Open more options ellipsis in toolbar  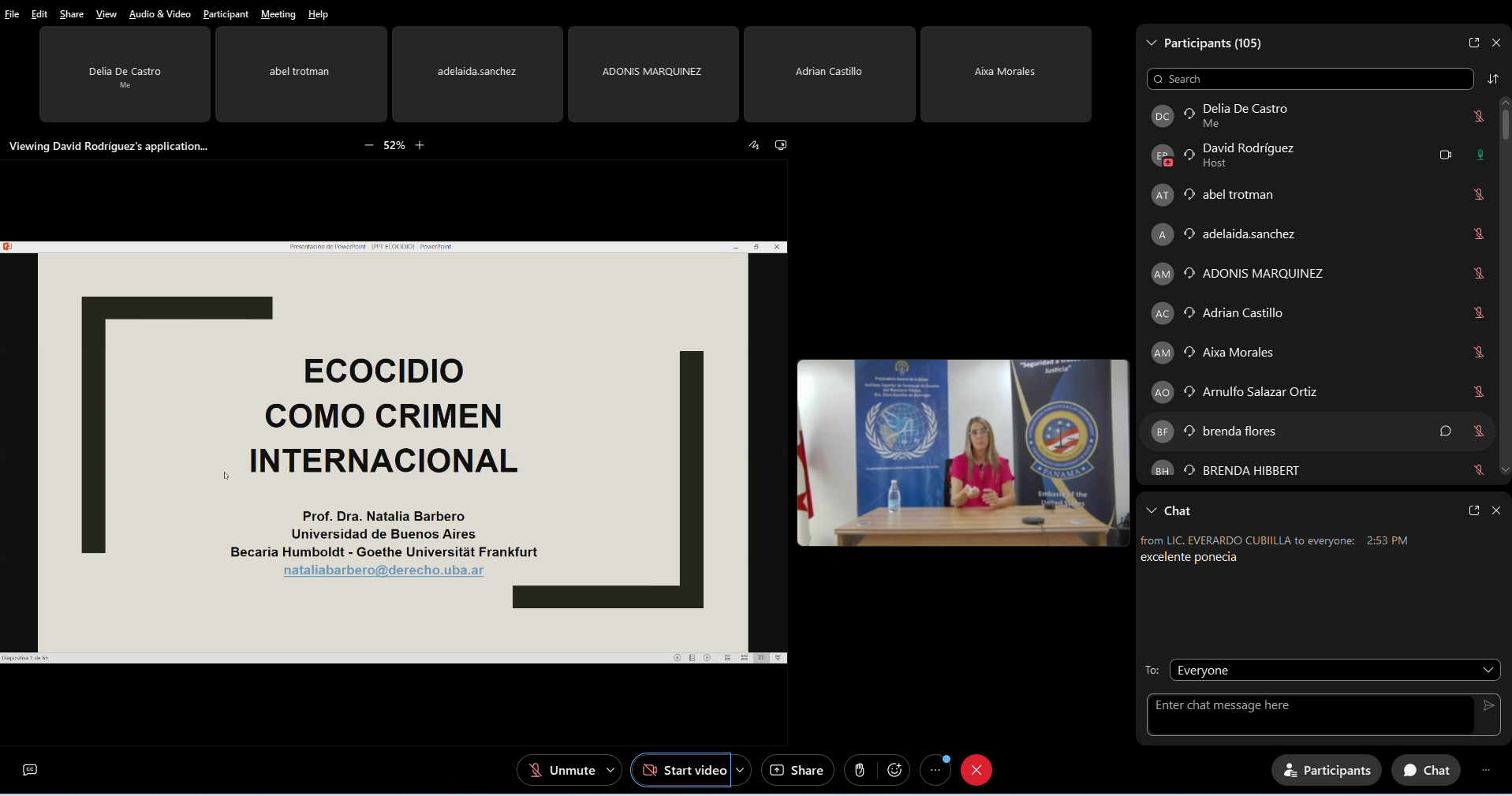935,770
